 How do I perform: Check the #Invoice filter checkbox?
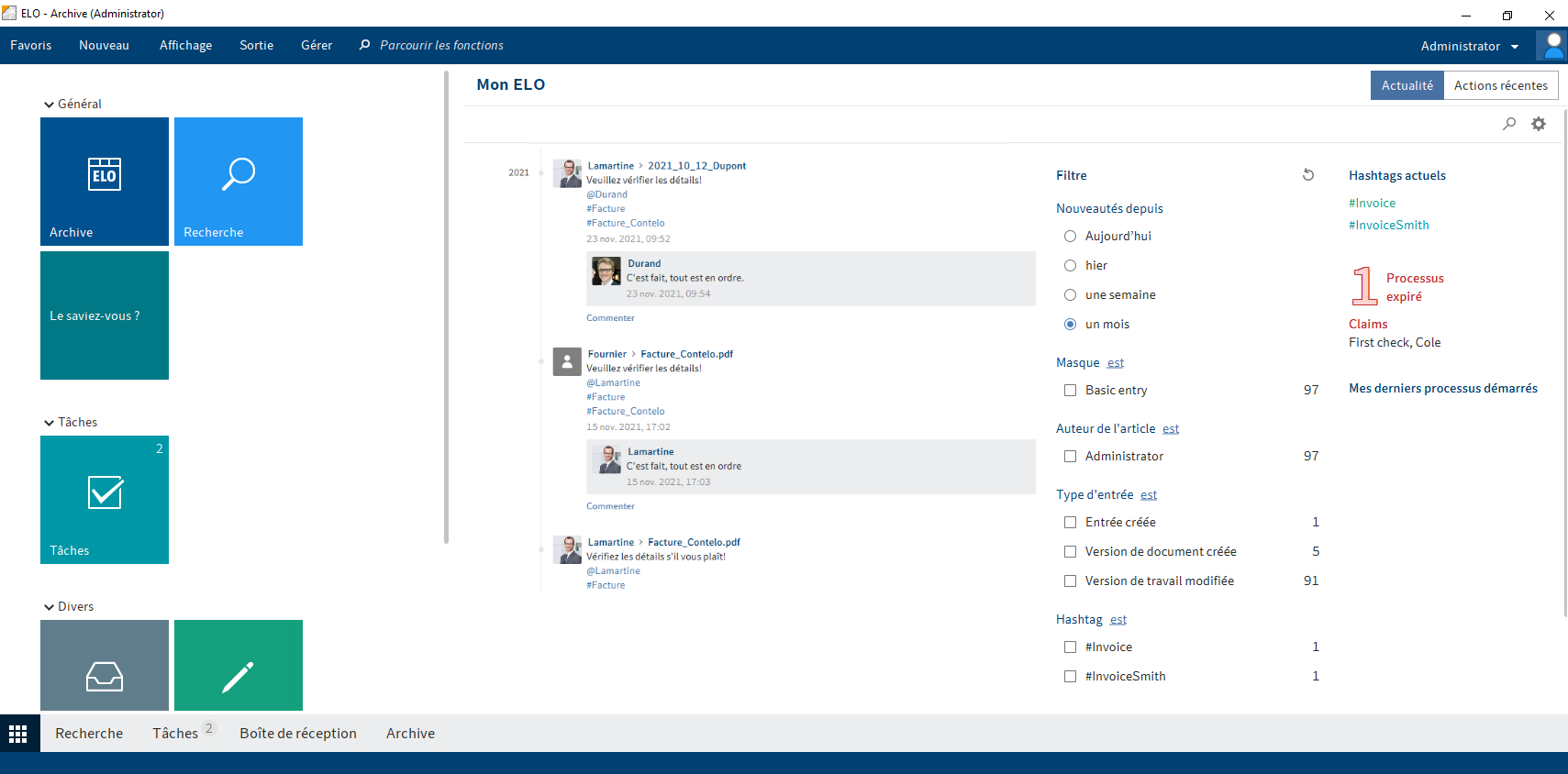click(1070, 647)
